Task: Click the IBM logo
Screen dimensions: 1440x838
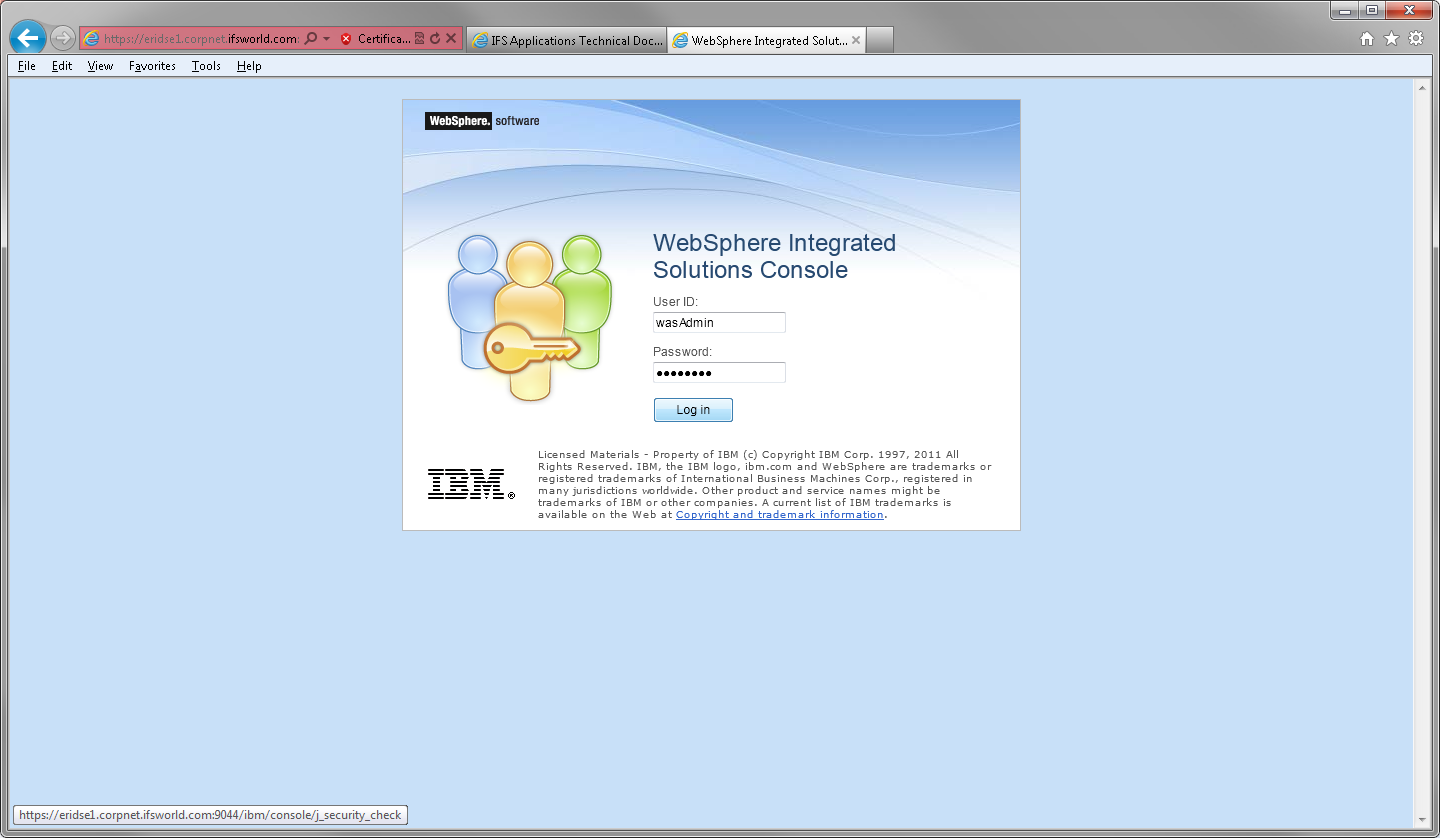Action: pyautogui.click(x=471, y=484)
